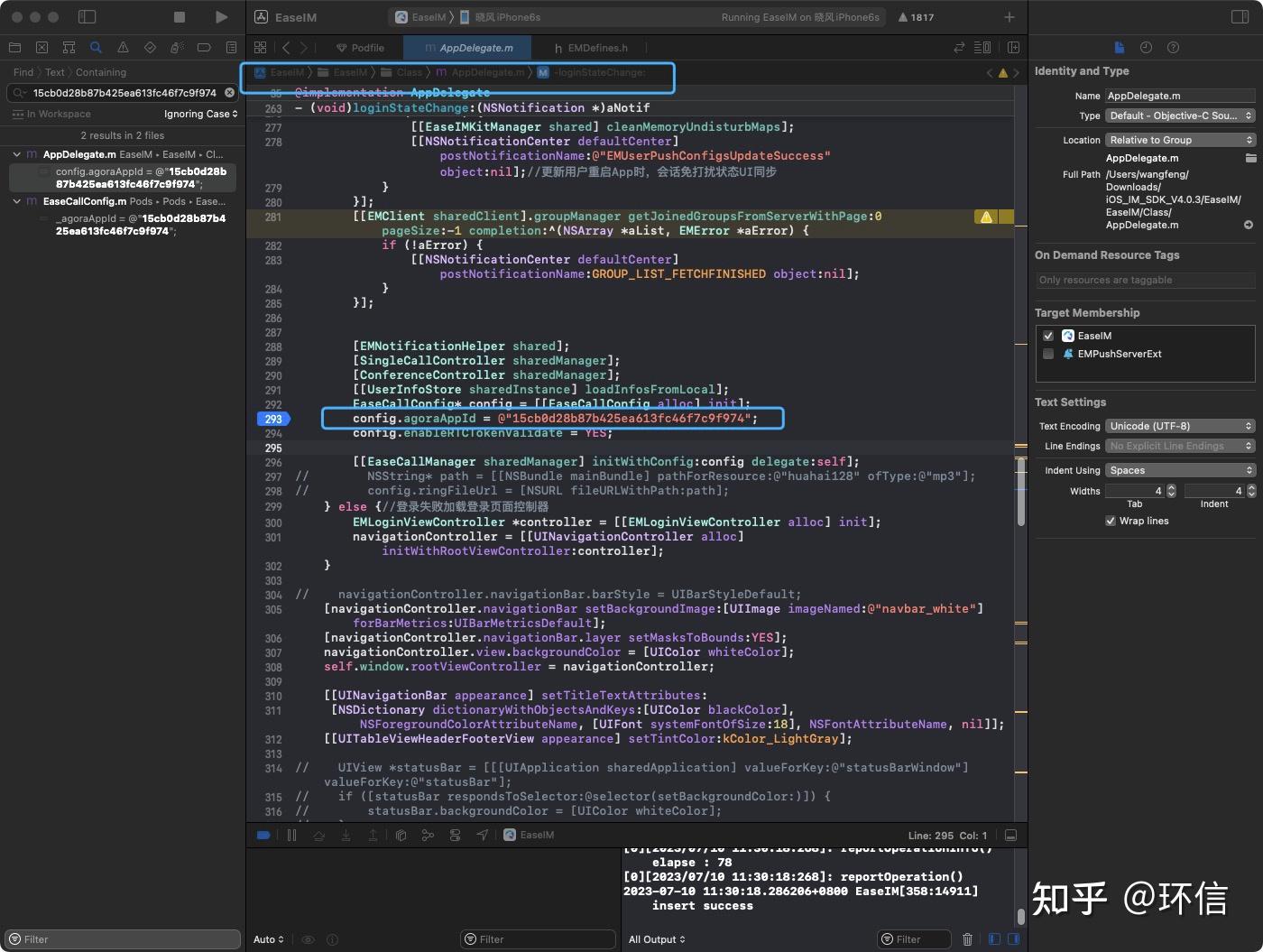Toggle variables view pane button
The image size is (1263, 952).
point(994,939)
